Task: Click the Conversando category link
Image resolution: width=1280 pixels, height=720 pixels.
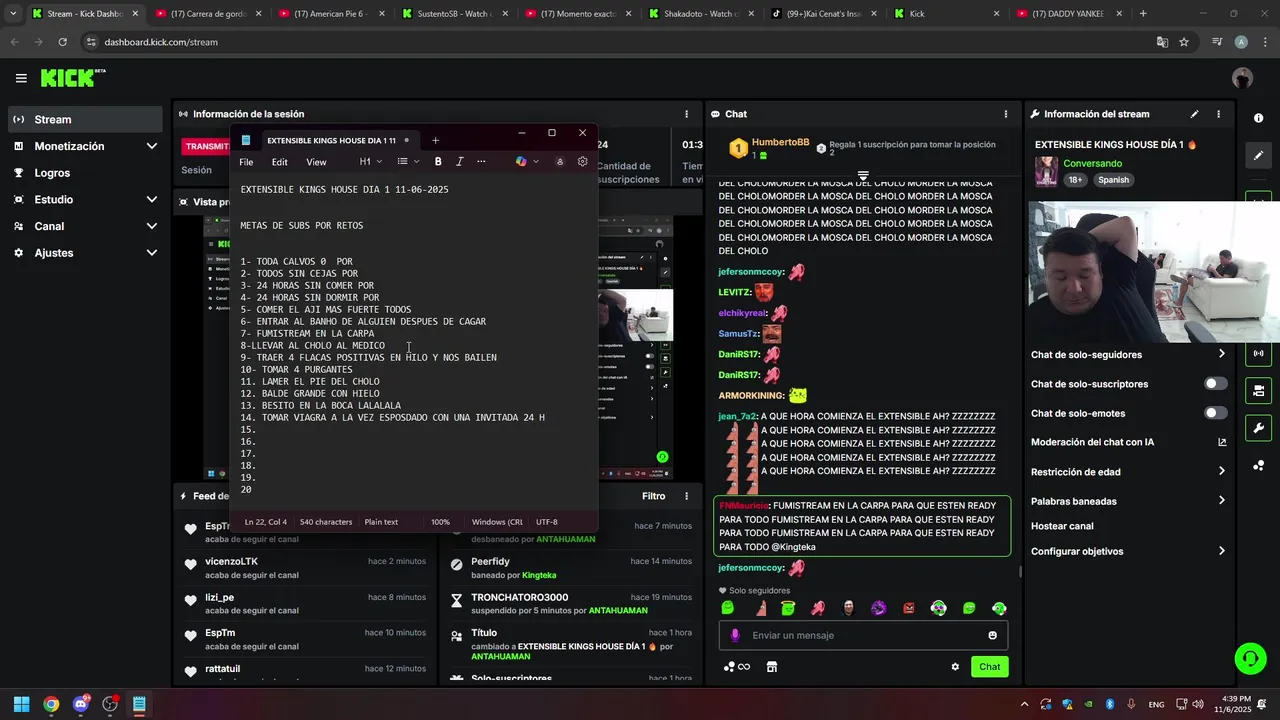Action: click(x=1092, y=163)
